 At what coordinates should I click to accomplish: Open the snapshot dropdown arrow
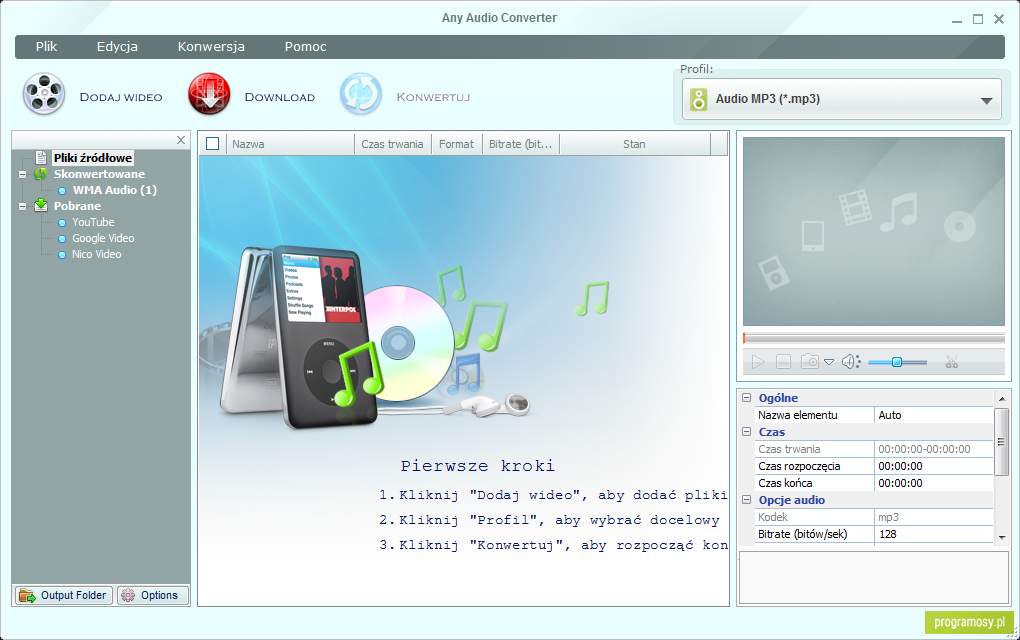(829, 362)
